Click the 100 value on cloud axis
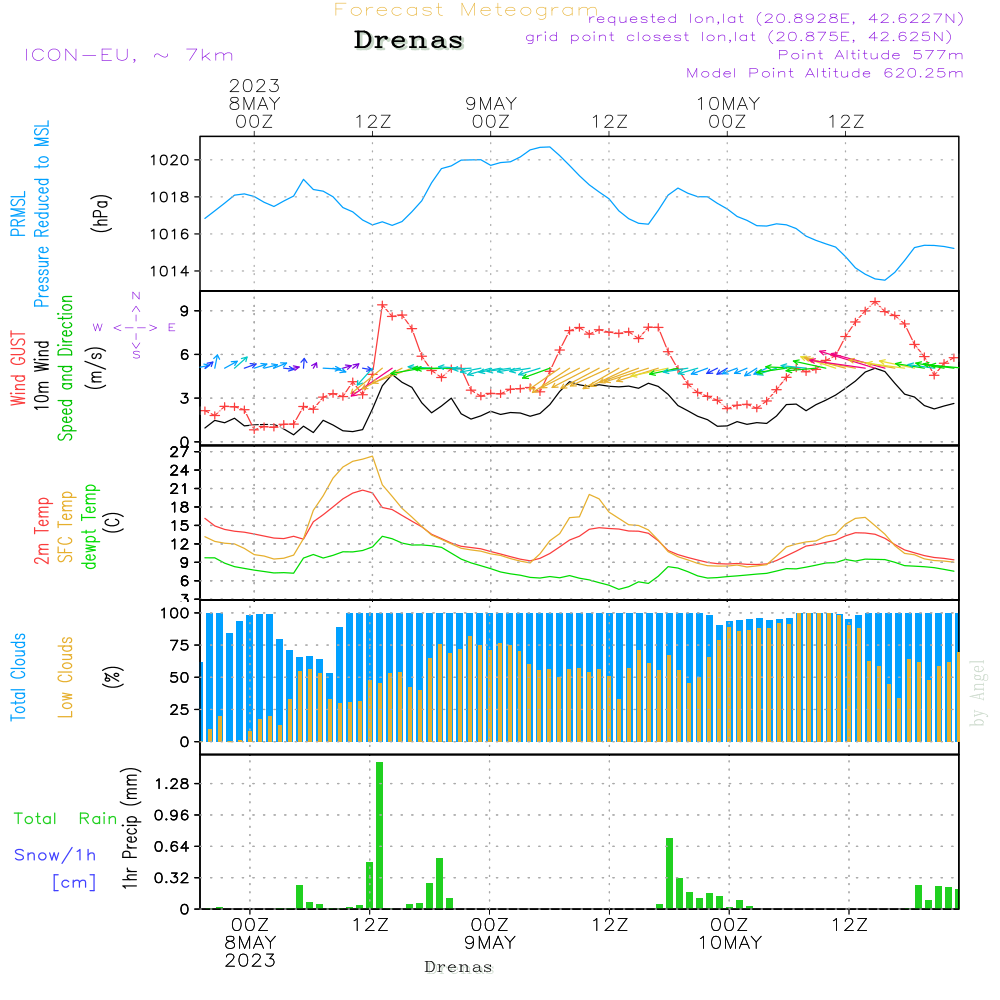The image size is (1000, 1000). click(175, 613)
